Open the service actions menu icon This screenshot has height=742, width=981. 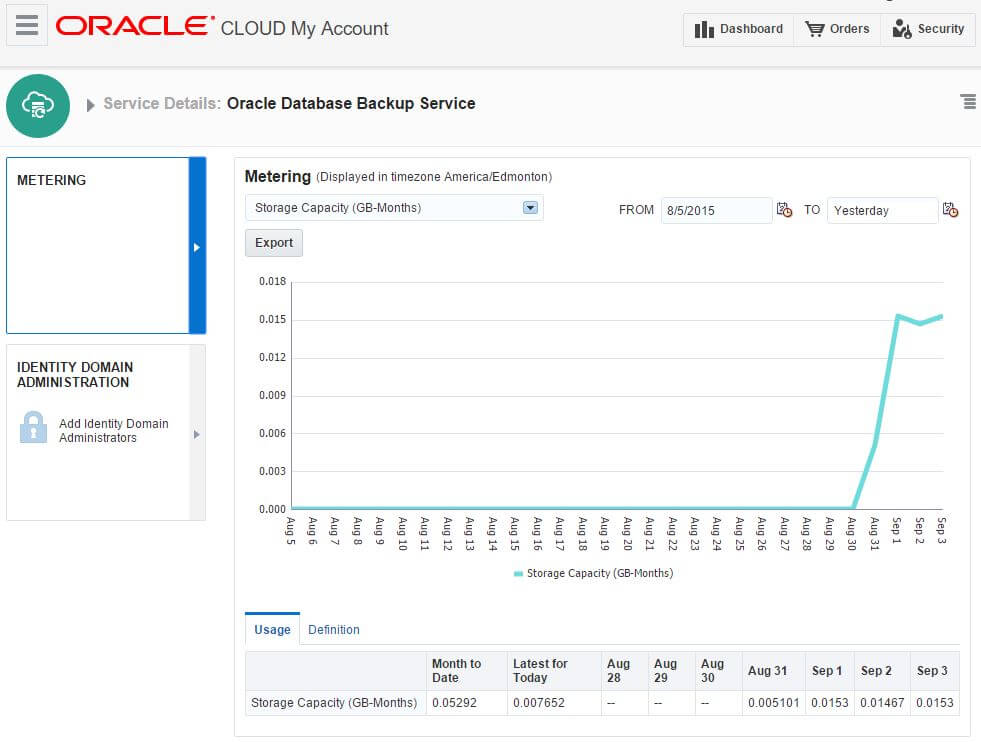[x=967, y=102]
